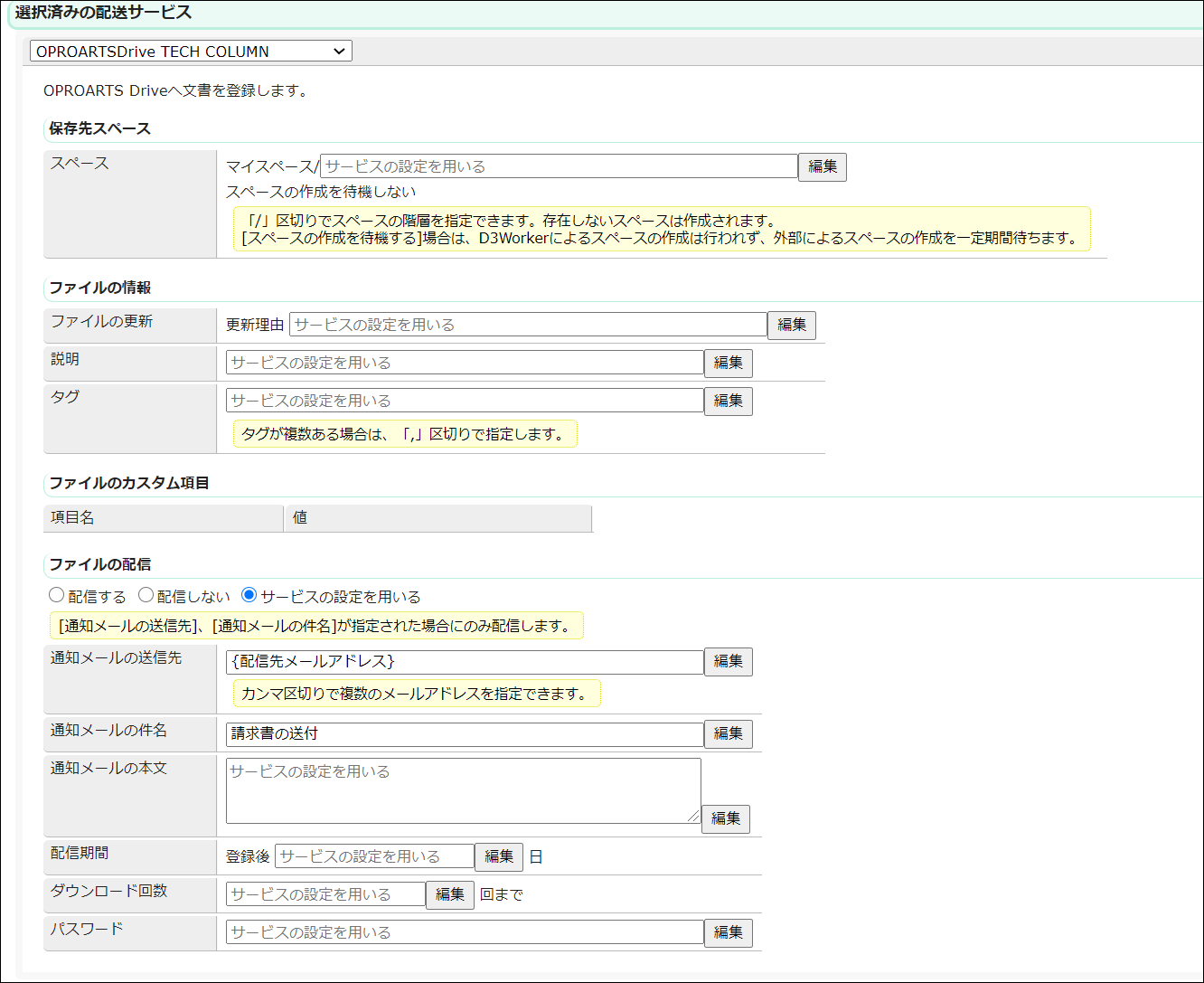Click the 選択済みの配送サービス heading
The image size is (1204, 983).
click(x=103, y=13)
